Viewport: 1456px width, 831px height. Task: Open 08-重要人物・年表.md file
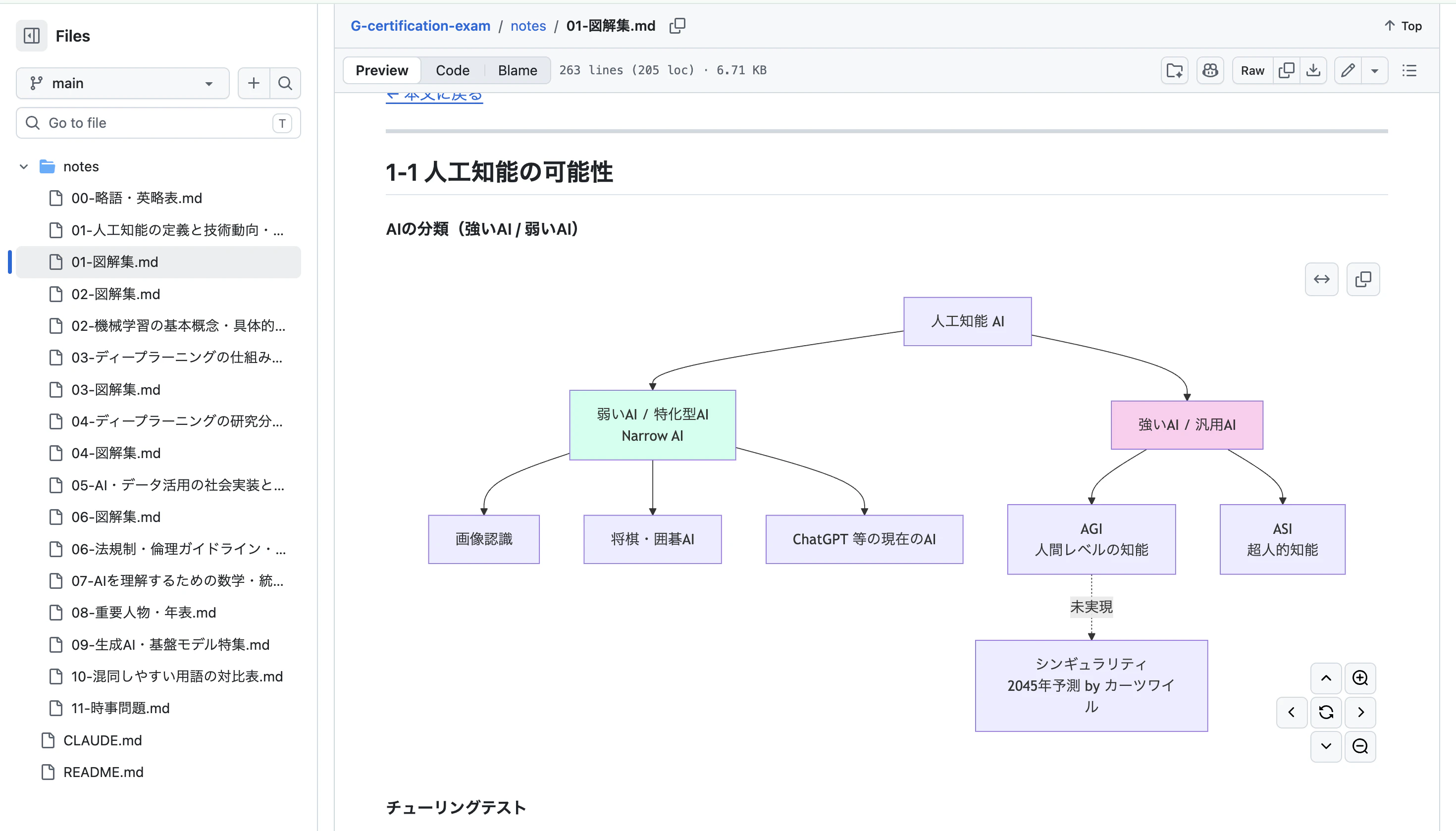[158, 613]
